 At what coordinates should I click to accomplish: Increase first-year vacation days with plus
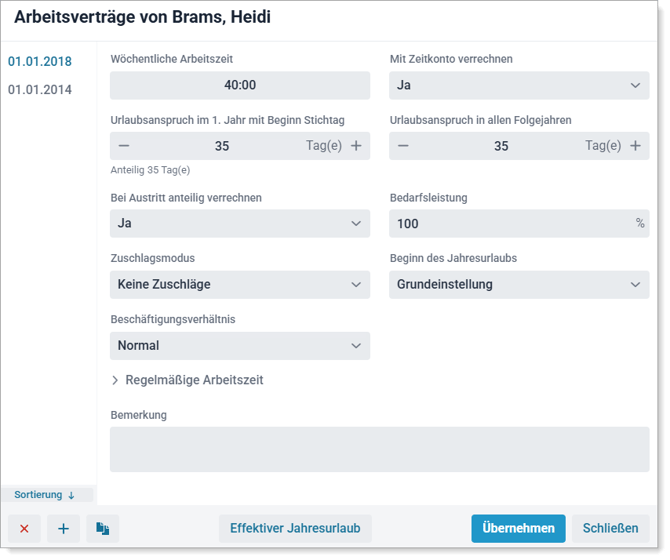tap(356, 146)
